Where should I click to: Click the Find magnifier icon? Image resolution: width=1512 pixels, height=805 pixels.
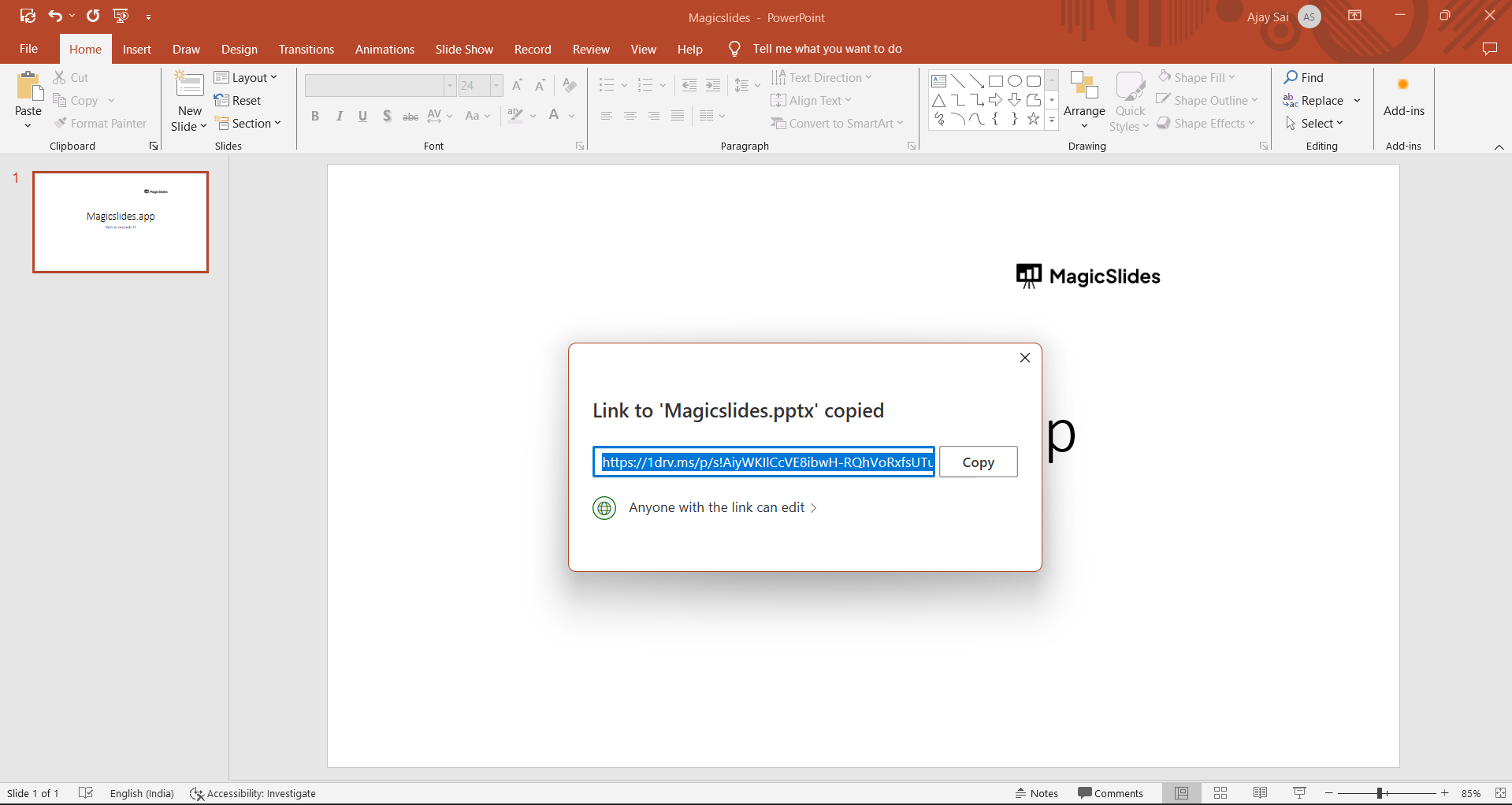tap(1291, 77)
